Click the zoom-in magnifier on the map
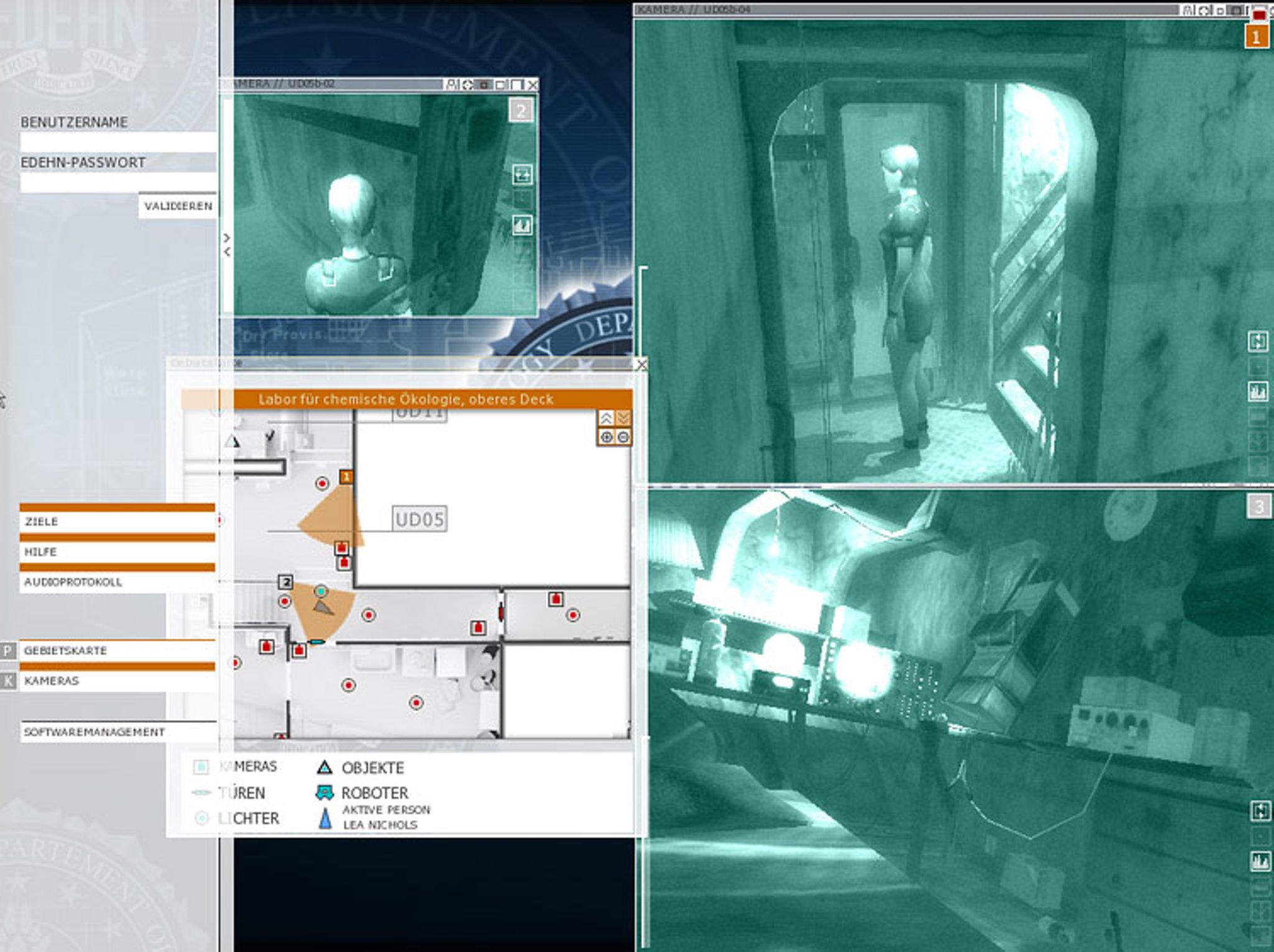The width and height of the screenshot is (1274, 952). tap(606, 437)
